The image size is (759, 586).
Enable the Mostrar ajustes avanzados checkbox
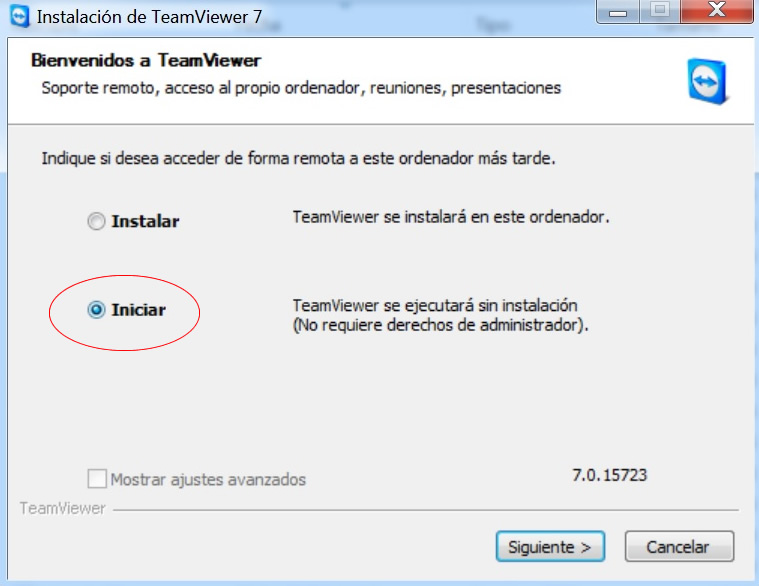tap(97, 479)
